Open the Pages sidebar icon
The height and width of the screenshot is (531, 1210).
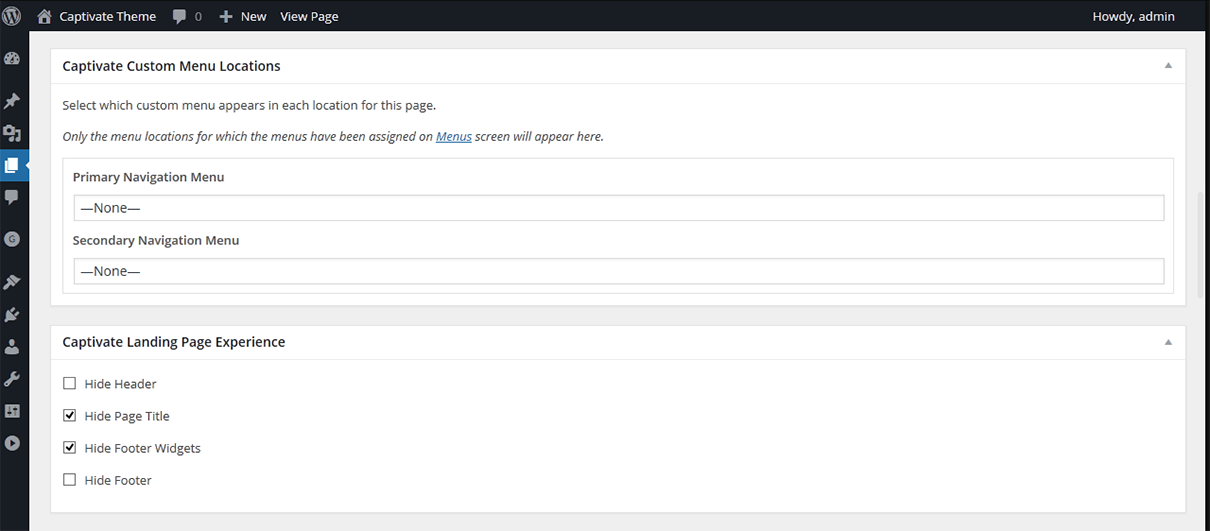click(x=12, y=165)
